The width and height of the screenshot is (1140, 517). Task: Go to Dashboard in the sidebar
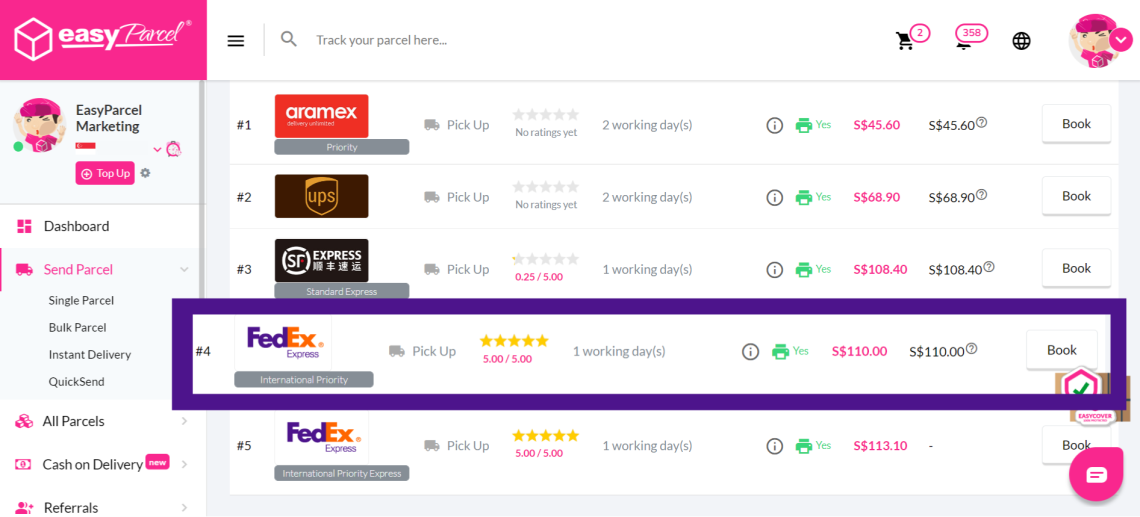pyautogui.click(x=76, y=226)
